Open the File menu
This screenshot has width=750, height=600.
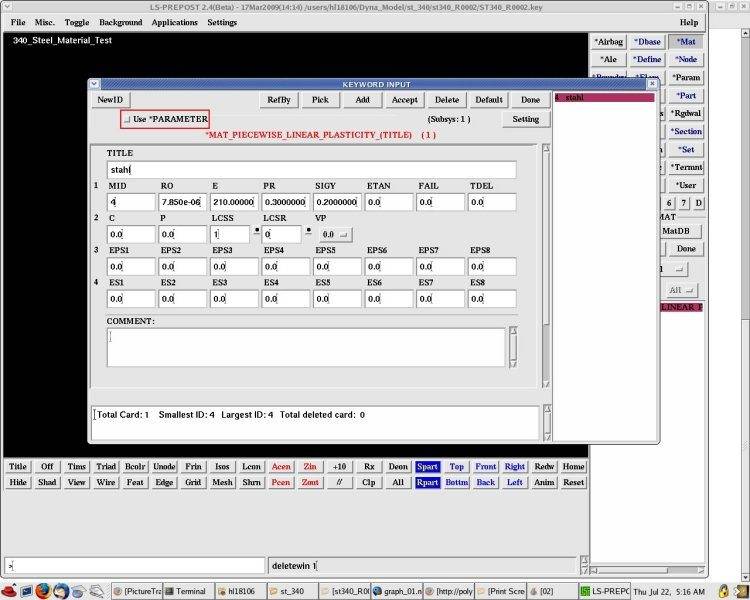[x=18, y=22]
